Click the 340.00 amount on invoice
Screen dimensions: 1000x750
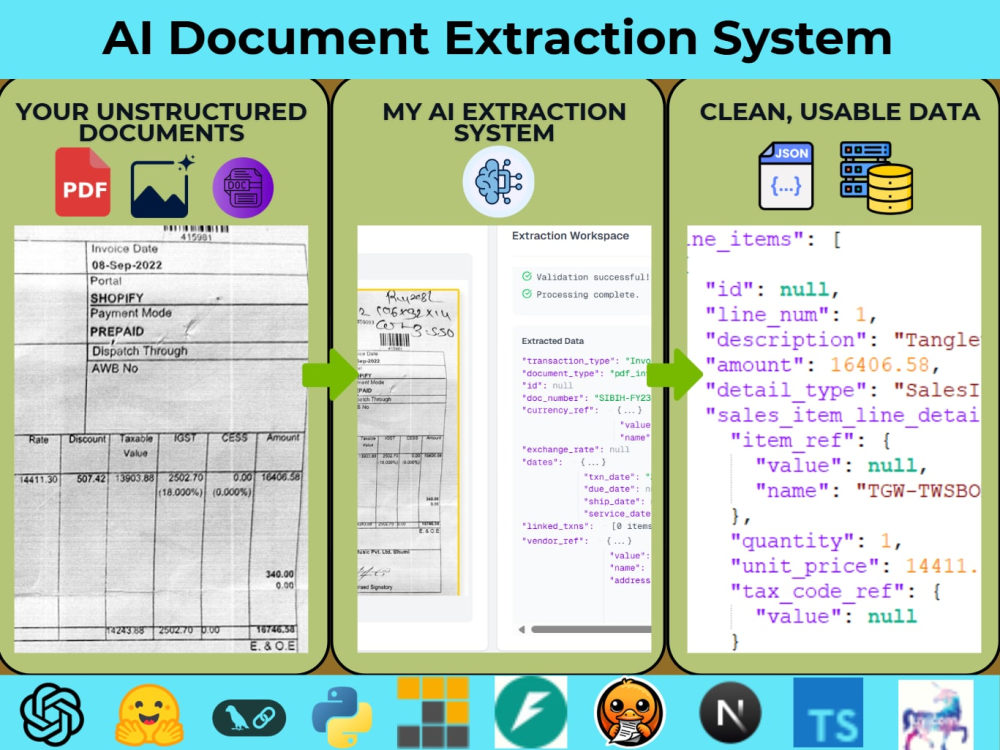[x=279, y=574]
